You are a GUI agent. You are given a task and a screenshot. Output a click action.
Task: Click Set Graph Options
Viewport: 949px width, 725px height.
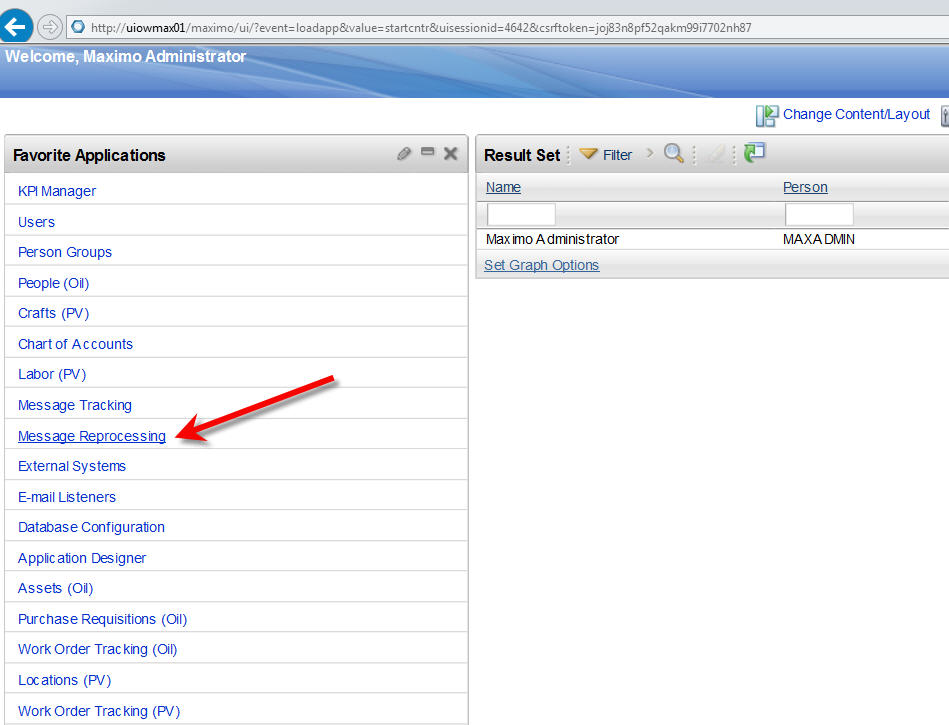coord(540,264)
